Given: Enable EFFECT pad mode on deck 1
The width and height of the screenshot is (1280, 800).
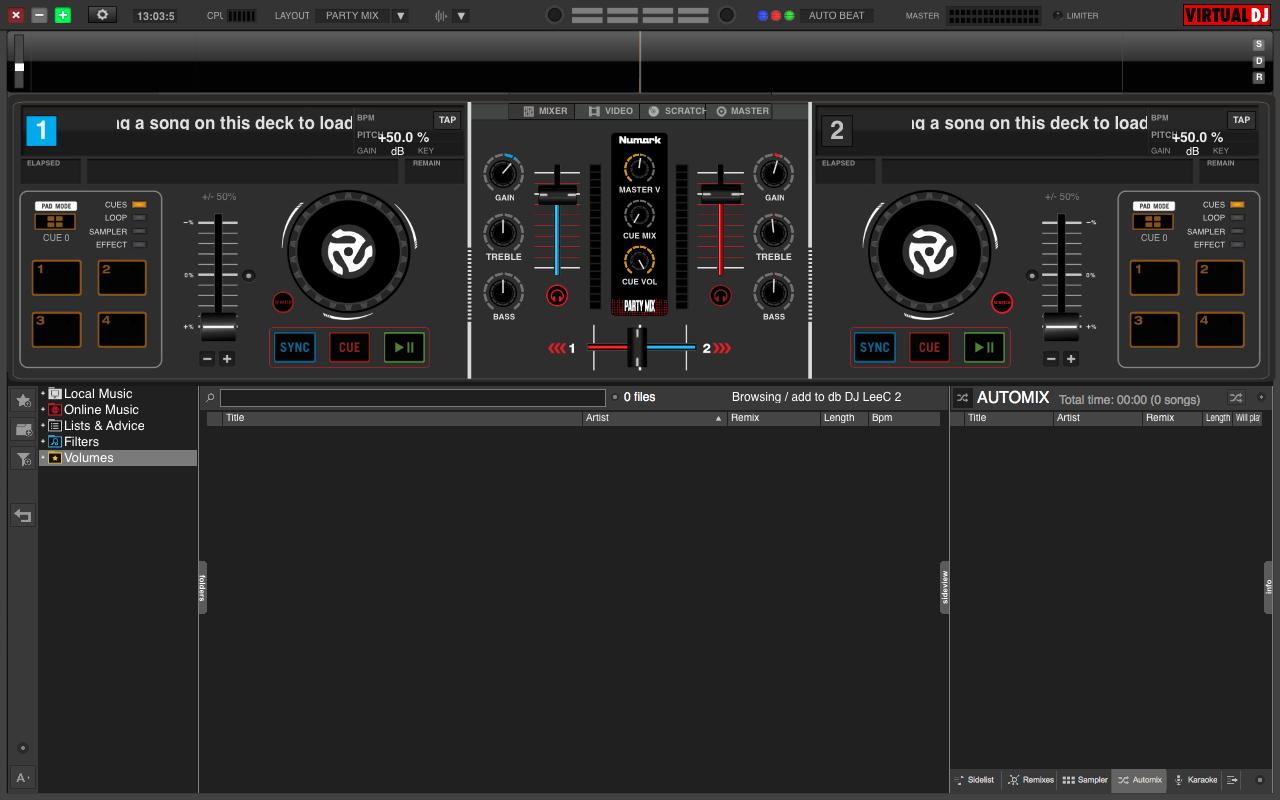Looking at the screenshot, I should pyautogui.click(x=139, y=244).
